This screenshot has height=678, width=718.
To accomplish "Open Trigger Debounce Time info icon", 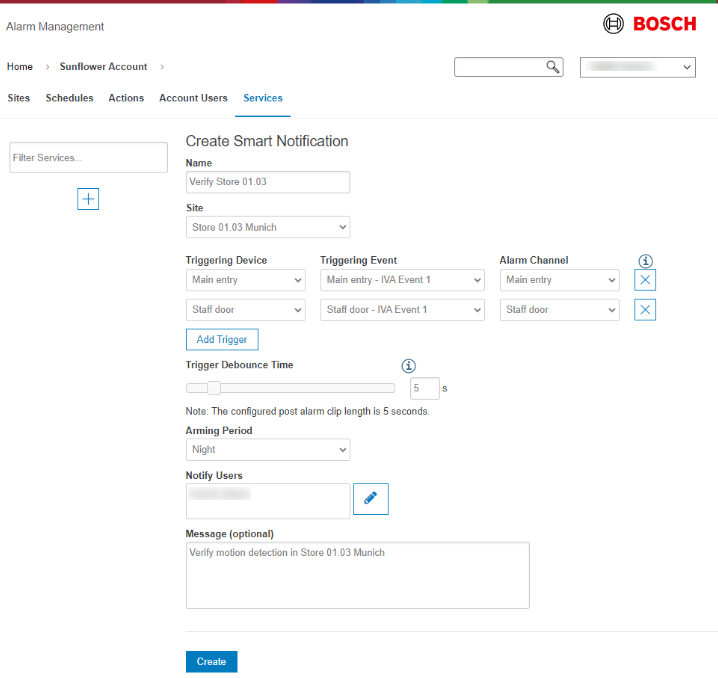I will point(408,366).
